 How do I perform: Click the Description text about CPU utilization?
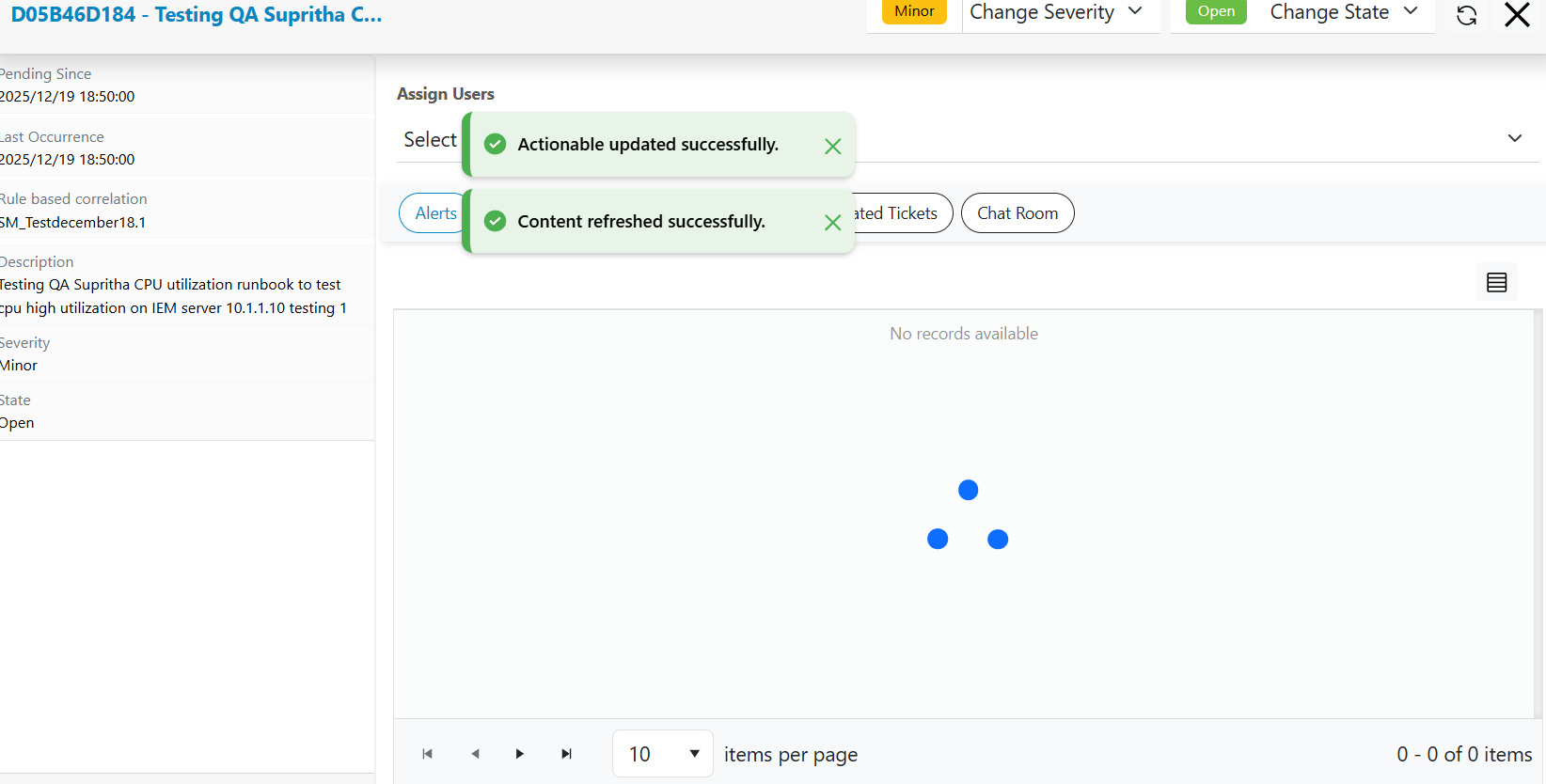(173, 296)
